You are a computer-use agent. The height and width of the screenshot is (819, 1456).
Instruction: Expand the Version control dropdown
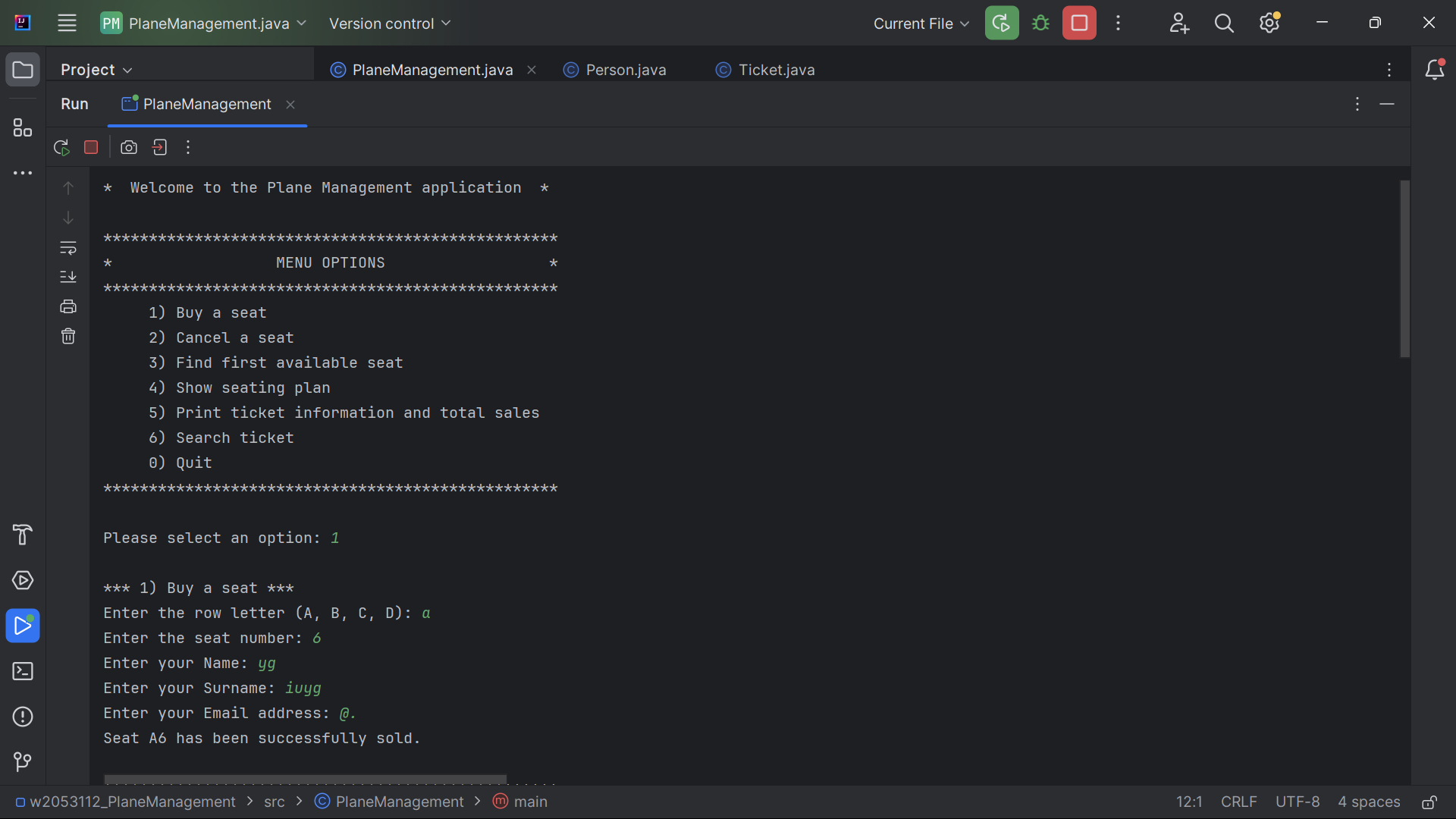[390, 24]
